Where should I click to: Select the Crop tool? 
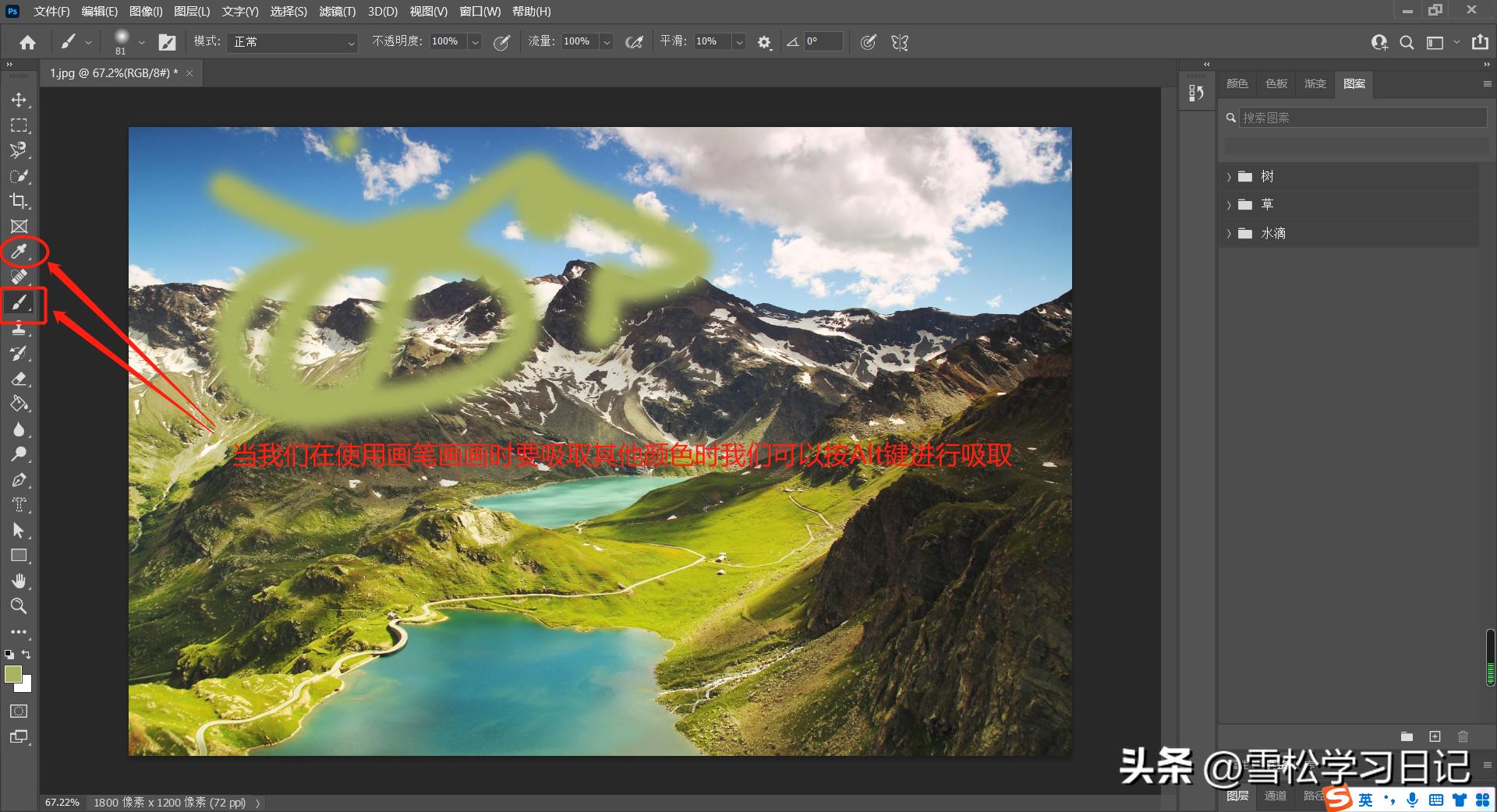[19, 201]
